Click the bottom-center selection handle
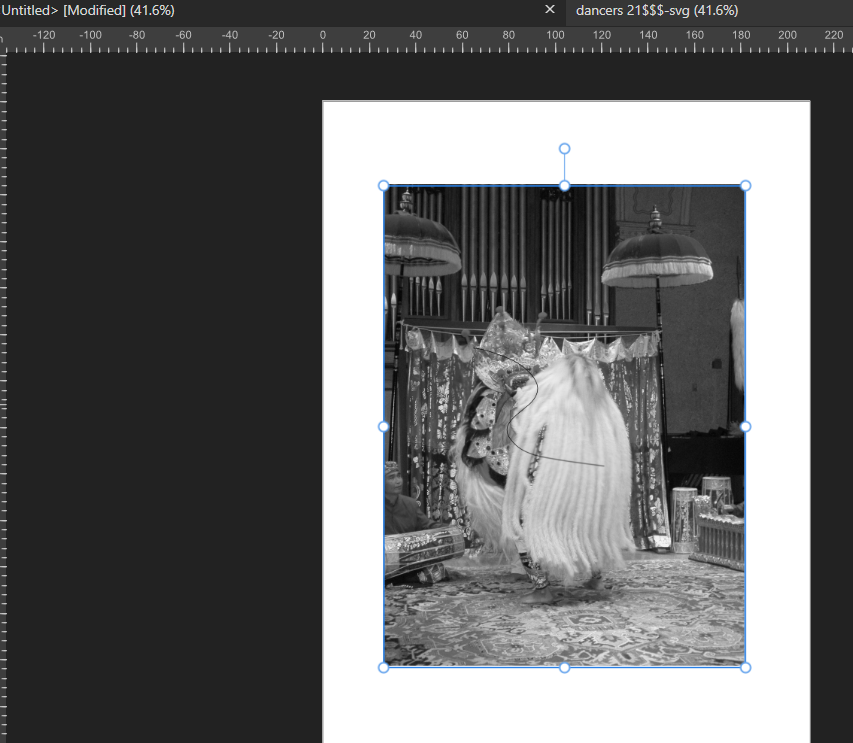Viewport: 853px width, 743px height. pos(564,666)
